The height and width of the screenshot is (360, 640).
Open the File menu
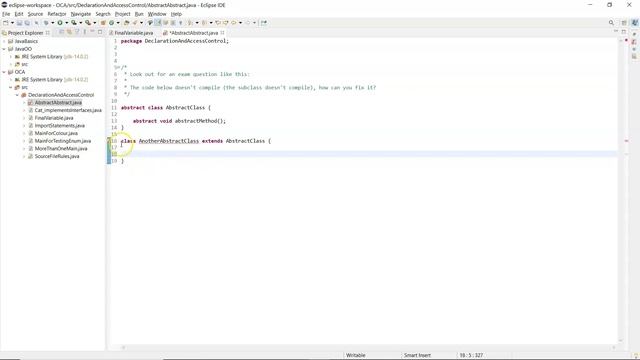tap(6, 14)
